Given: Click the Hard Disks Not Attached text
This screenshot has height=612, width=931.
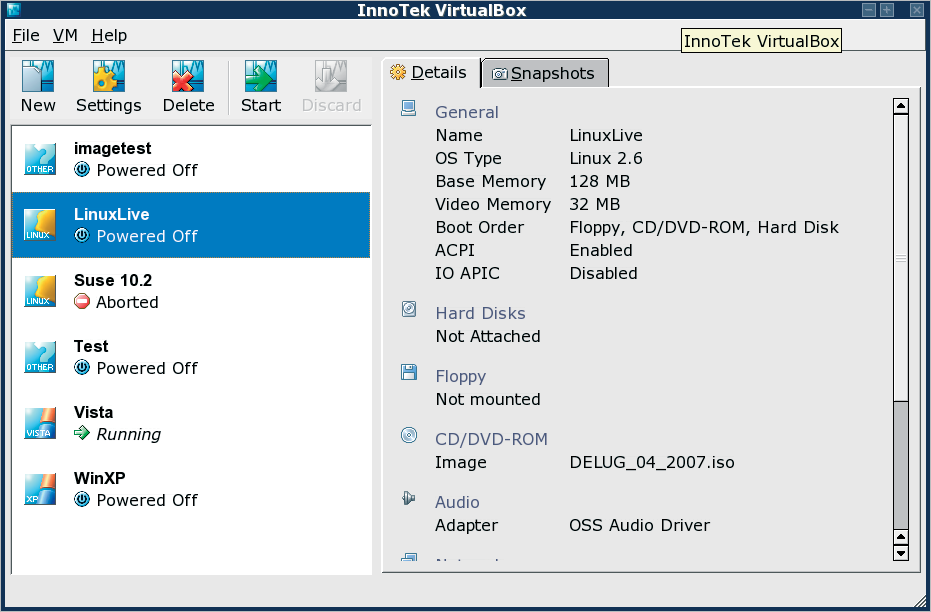Looking at the screenshot, I should (x=488, y=337).
